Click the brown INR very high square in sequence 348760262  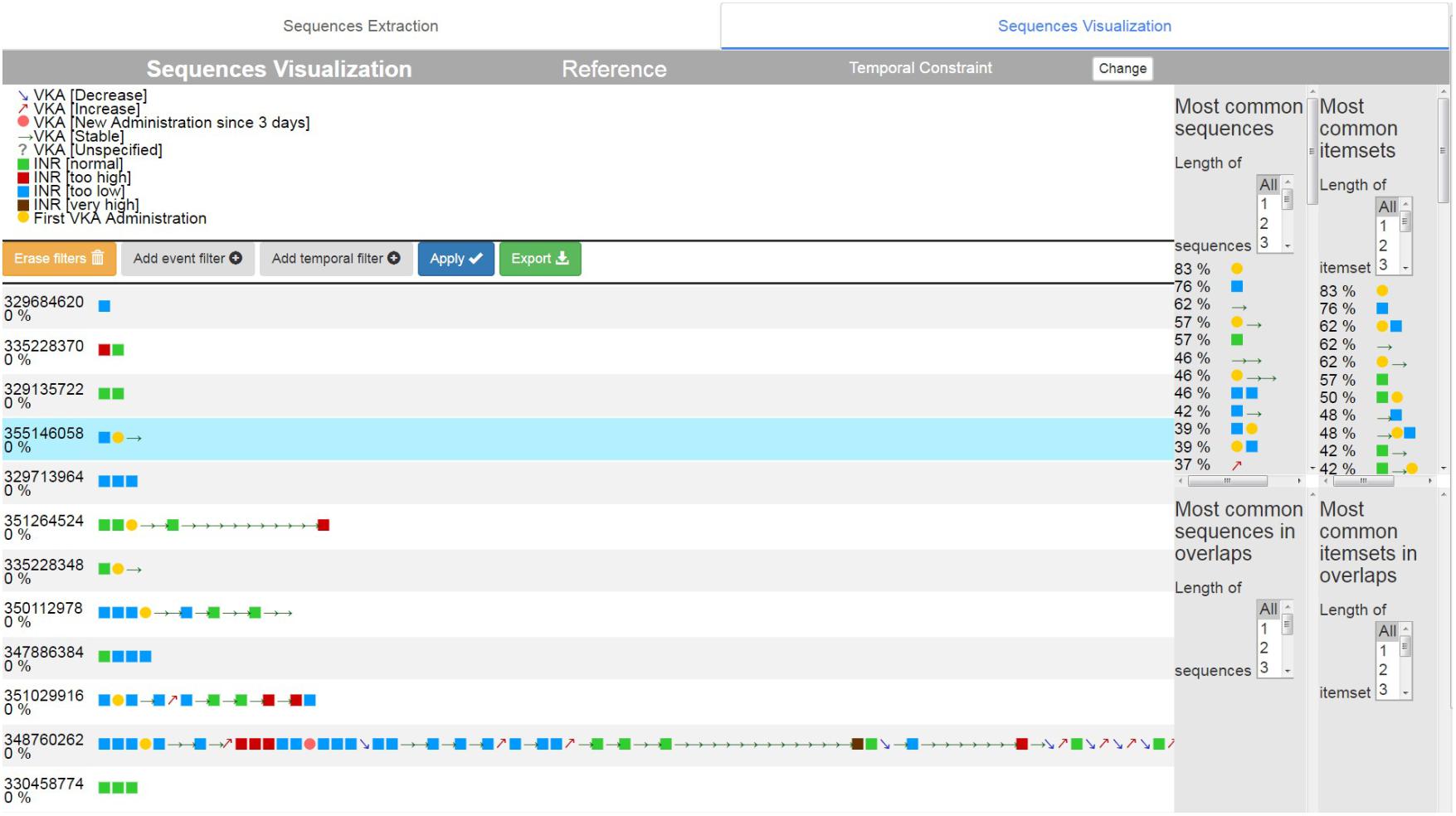[858, 744]
